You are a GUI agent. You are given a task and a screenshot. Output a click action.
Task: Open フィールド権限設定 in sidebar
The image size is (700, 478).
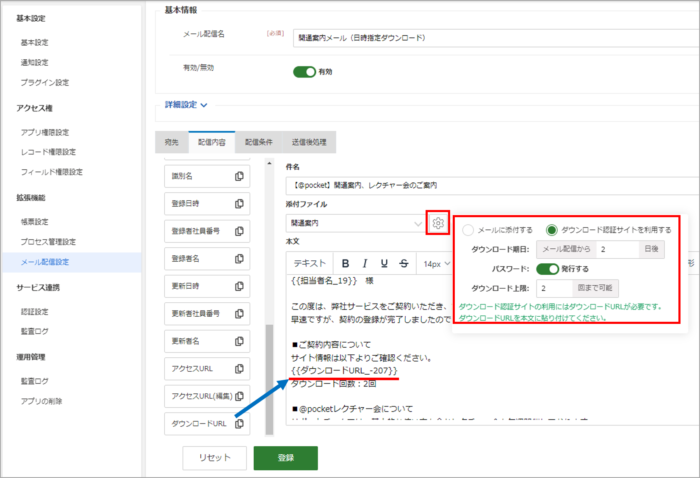(x=52, y=172)
